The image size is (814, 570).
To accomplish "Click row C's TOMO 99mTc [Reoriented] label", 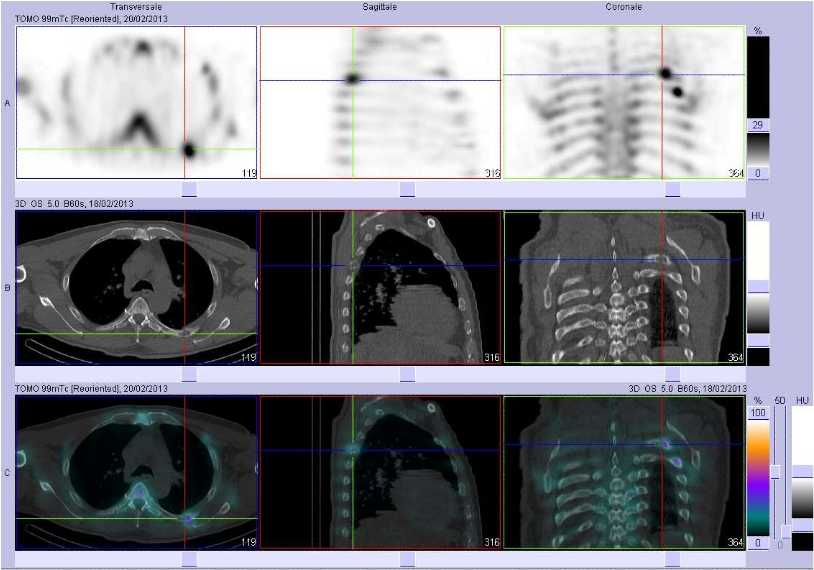I will [91, 388].
